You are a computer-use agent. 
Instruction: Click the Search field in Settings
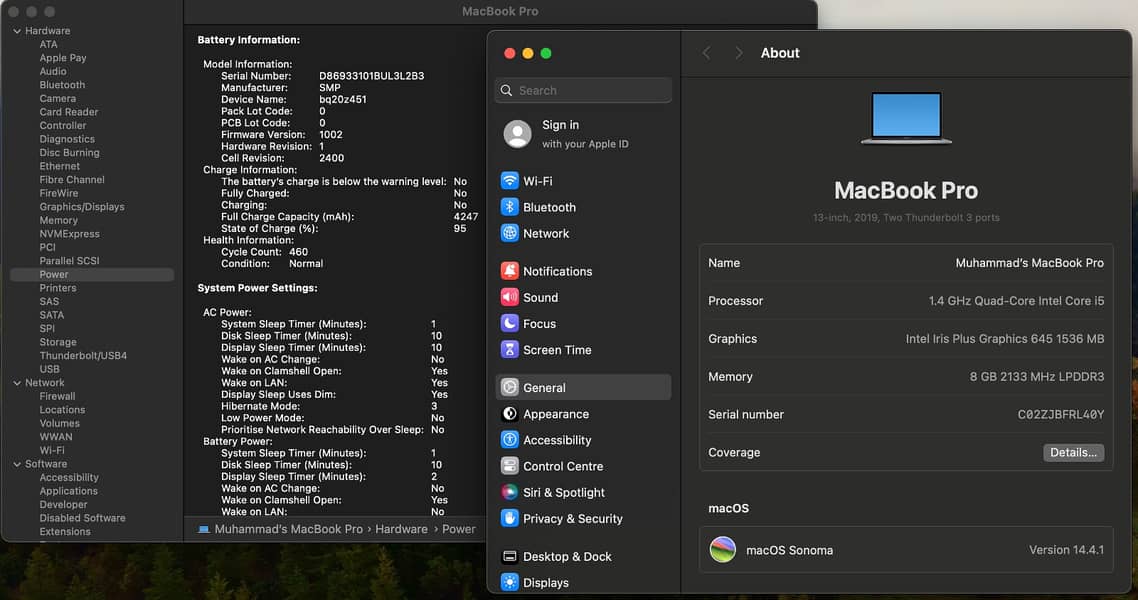coord(583,90)
